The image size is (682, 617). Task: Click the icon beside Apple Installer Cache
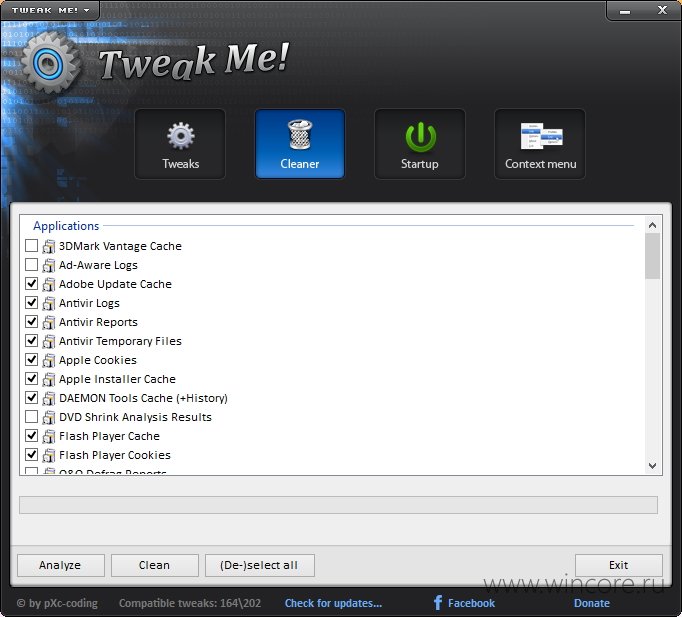pos(49,379)
